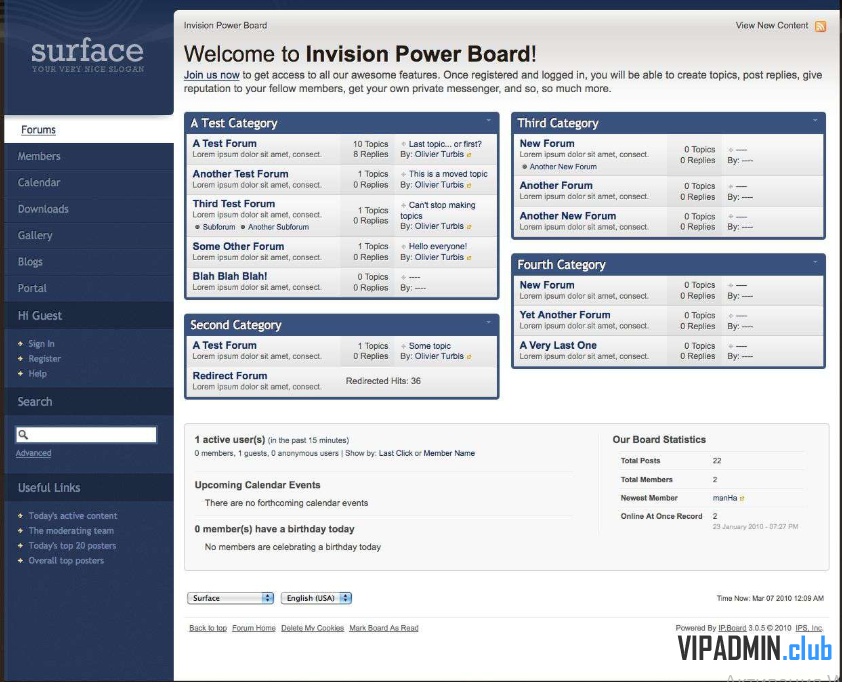Click Forum Home in the footer
The width and height of the screenshot is (842, 682).
pos(253,628)
